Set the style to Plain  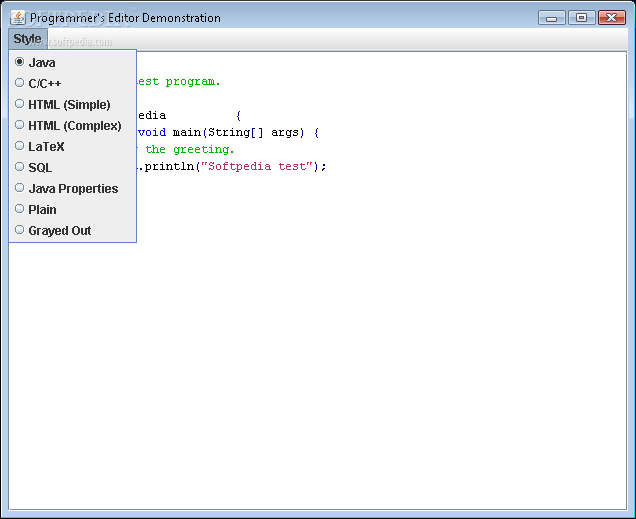[x=73, y=210]
